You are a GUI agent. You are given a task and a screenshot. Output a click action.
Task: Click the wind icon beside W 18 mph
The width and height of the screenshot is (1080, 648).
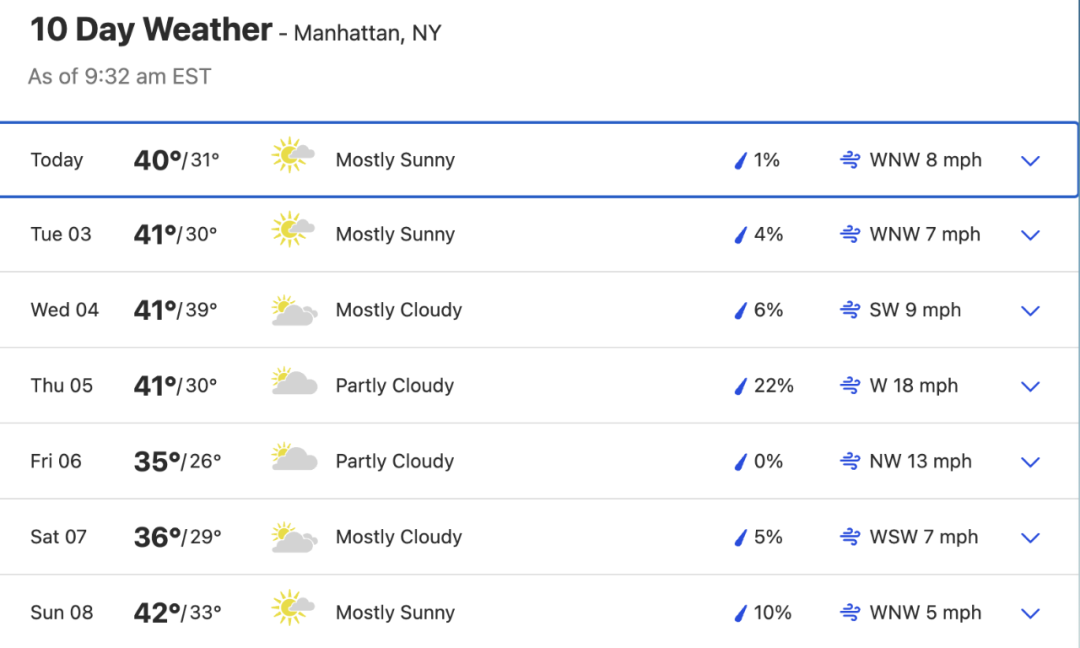tap(850, 386)
